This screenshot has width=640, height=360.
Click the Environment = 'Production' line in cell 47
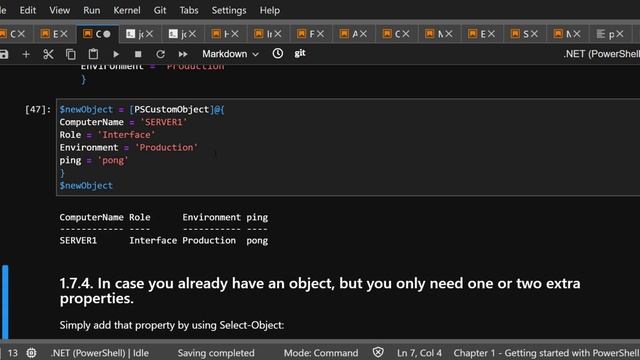coord(129,147)
